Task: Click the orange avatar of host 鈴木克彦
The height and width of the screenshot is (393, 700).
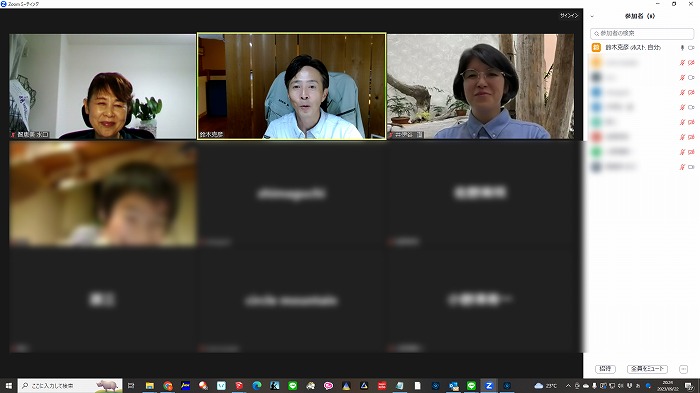Action: click(596, 47)
